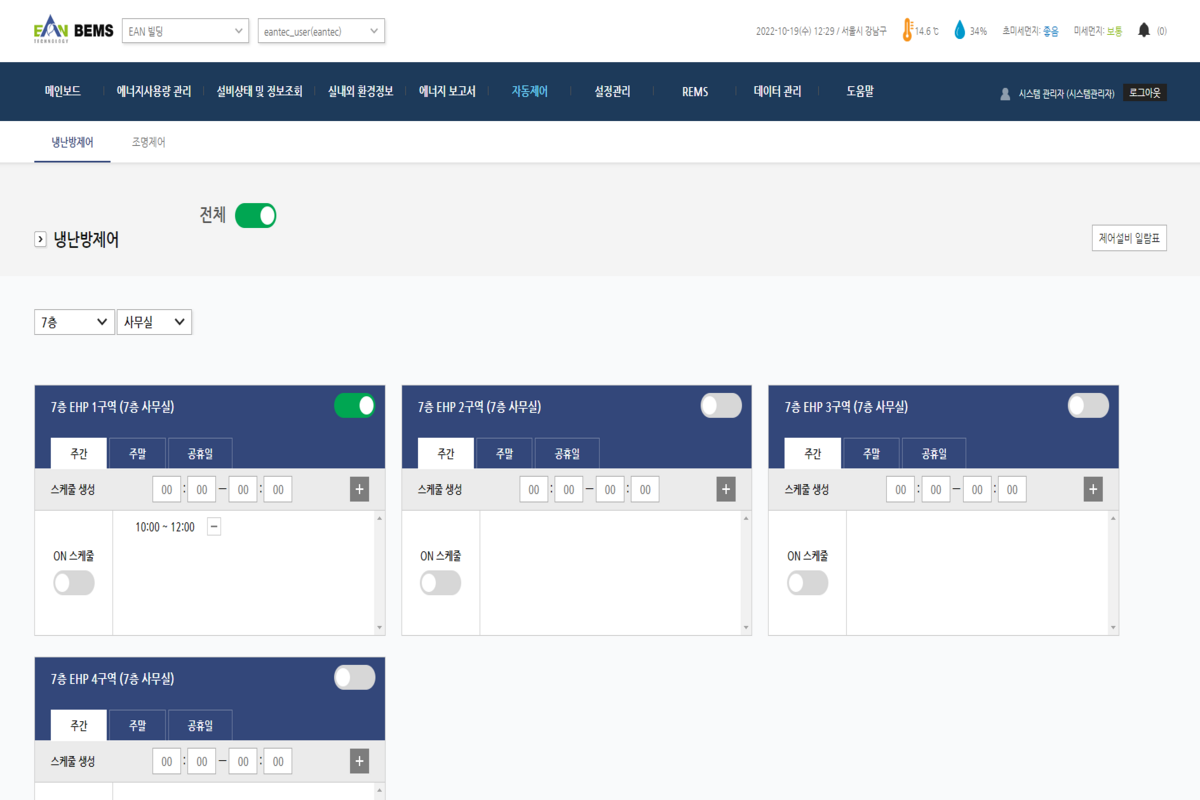The image size is (1200, 800).
Task: Click the thermometer temperature icon
Action: tap(908, 31)
